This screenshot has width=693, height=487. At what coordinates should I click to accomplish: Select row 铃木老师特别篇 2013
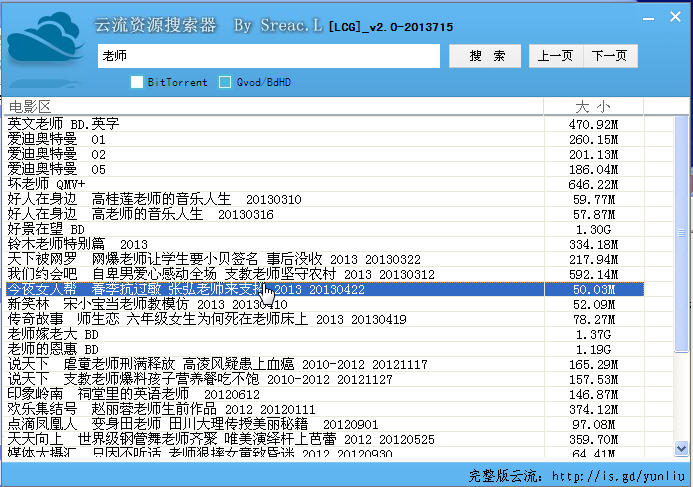(x=324, y=244)
